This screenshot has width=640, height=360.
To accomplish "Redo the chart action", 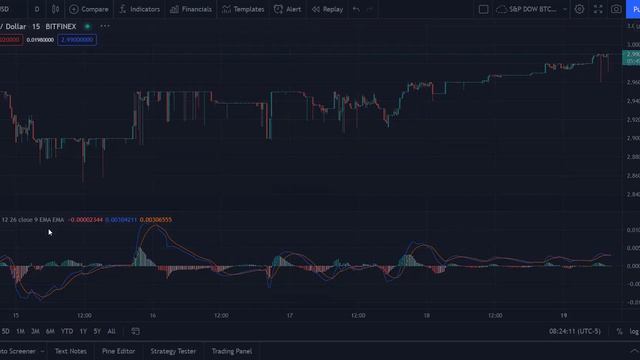I will coord(370,9).
